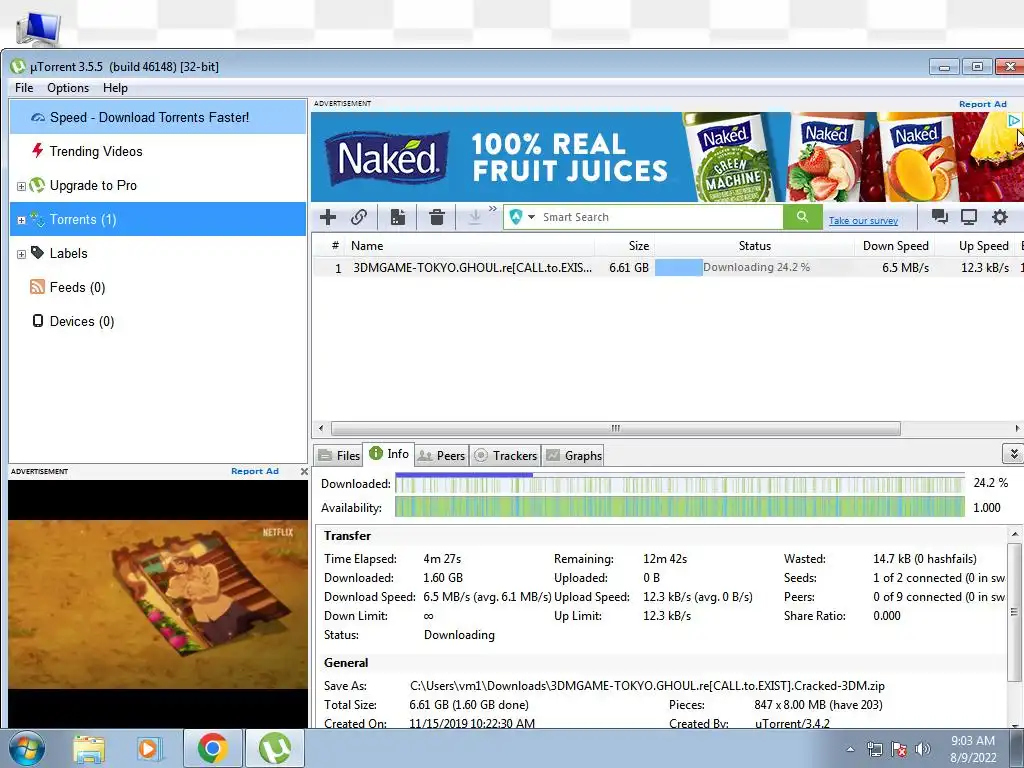Open the Help menu

[x=115, y=88]
